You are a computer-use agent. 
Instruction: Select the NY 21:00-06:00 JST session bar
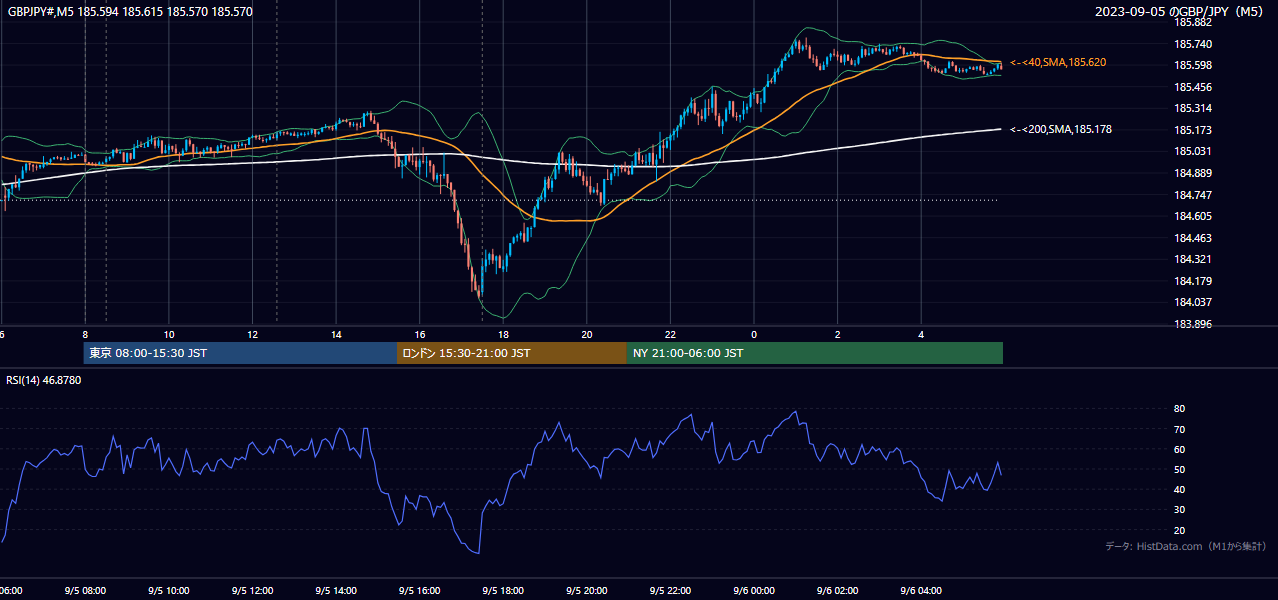[x=815, y=353]
